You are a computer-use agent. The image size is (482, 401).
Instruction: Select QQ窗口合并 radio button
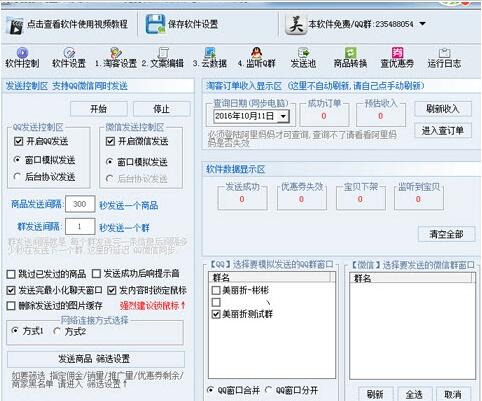[210, 390]
